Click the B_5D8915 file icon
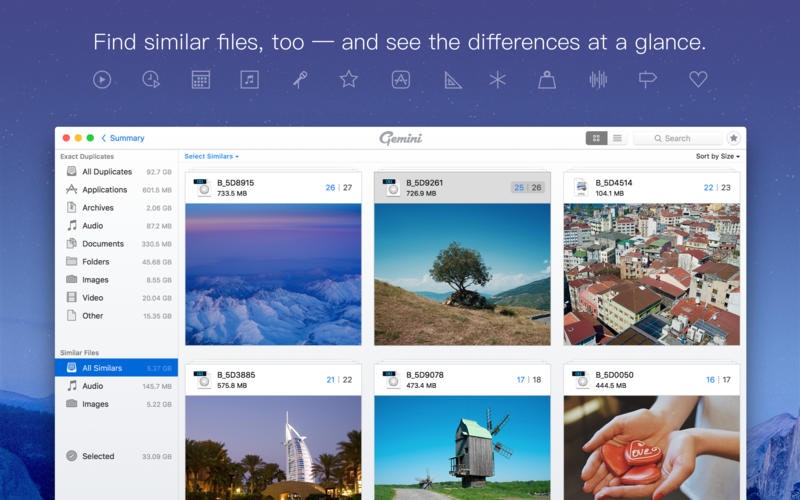 [x=203, y=187]
